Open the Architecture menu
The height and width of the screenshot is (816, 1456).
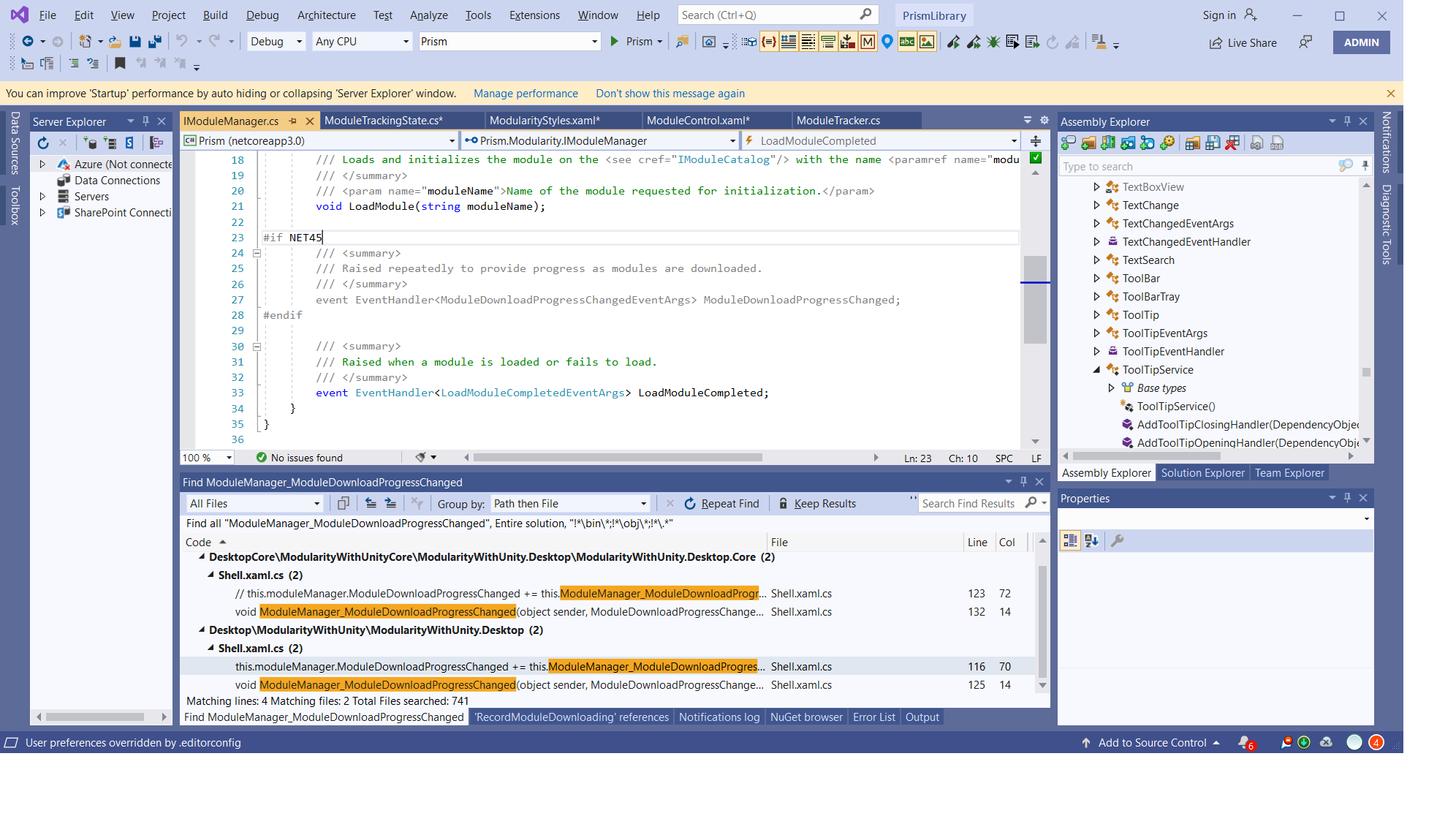tap(327, 15)
